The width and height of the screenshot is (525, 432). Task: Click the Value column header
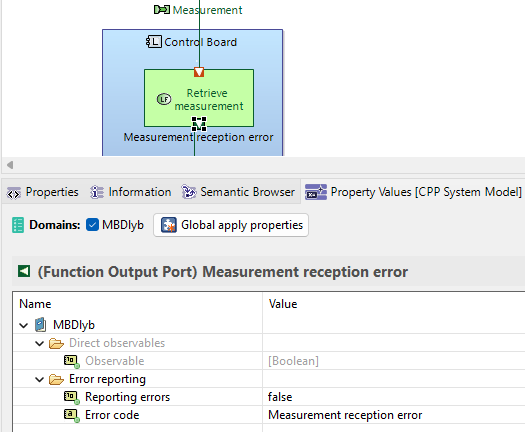394,304
